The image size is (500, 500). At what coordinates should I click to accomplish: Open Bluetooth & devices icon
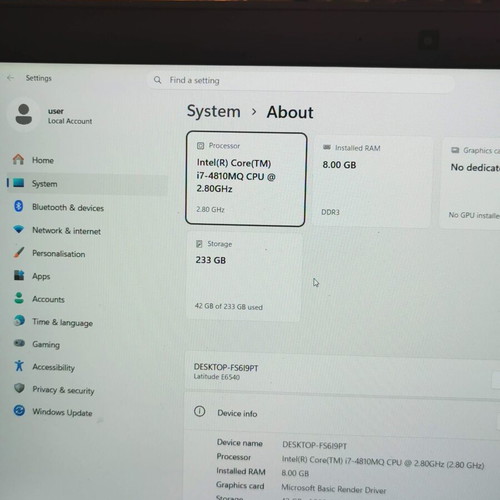19,206
